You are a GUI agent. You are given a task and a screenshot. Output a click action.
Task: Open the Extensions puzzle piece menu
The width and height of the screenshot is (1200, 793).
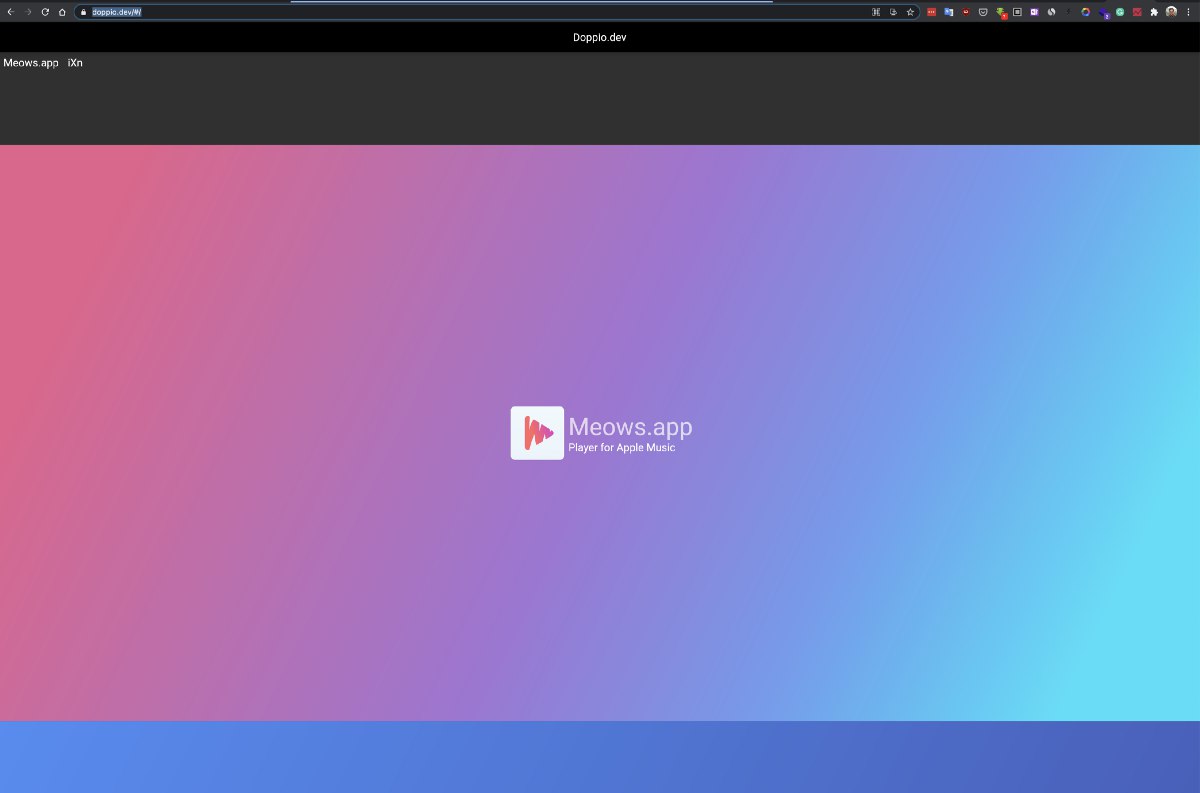tap(1154, 12)
